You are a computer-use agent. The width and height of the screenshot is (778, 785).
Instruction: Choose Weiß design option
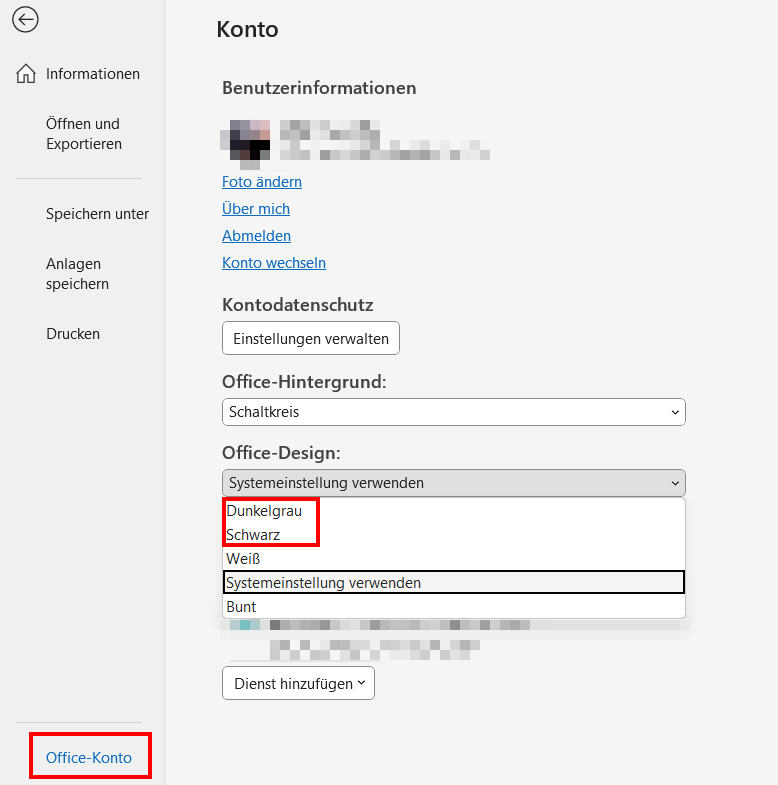454,559
